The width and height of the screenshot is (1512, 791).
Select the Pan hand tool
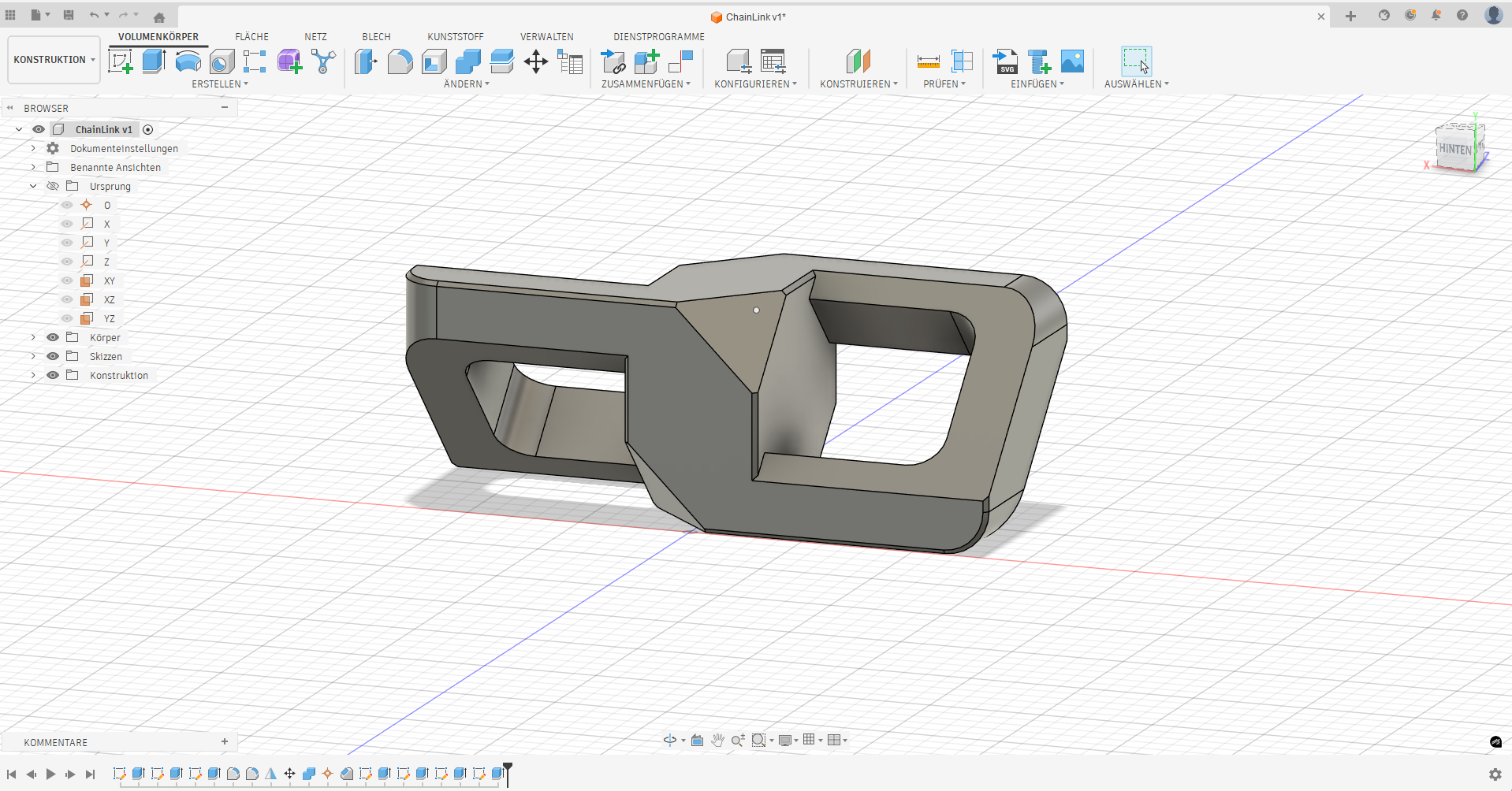(717, 740)
